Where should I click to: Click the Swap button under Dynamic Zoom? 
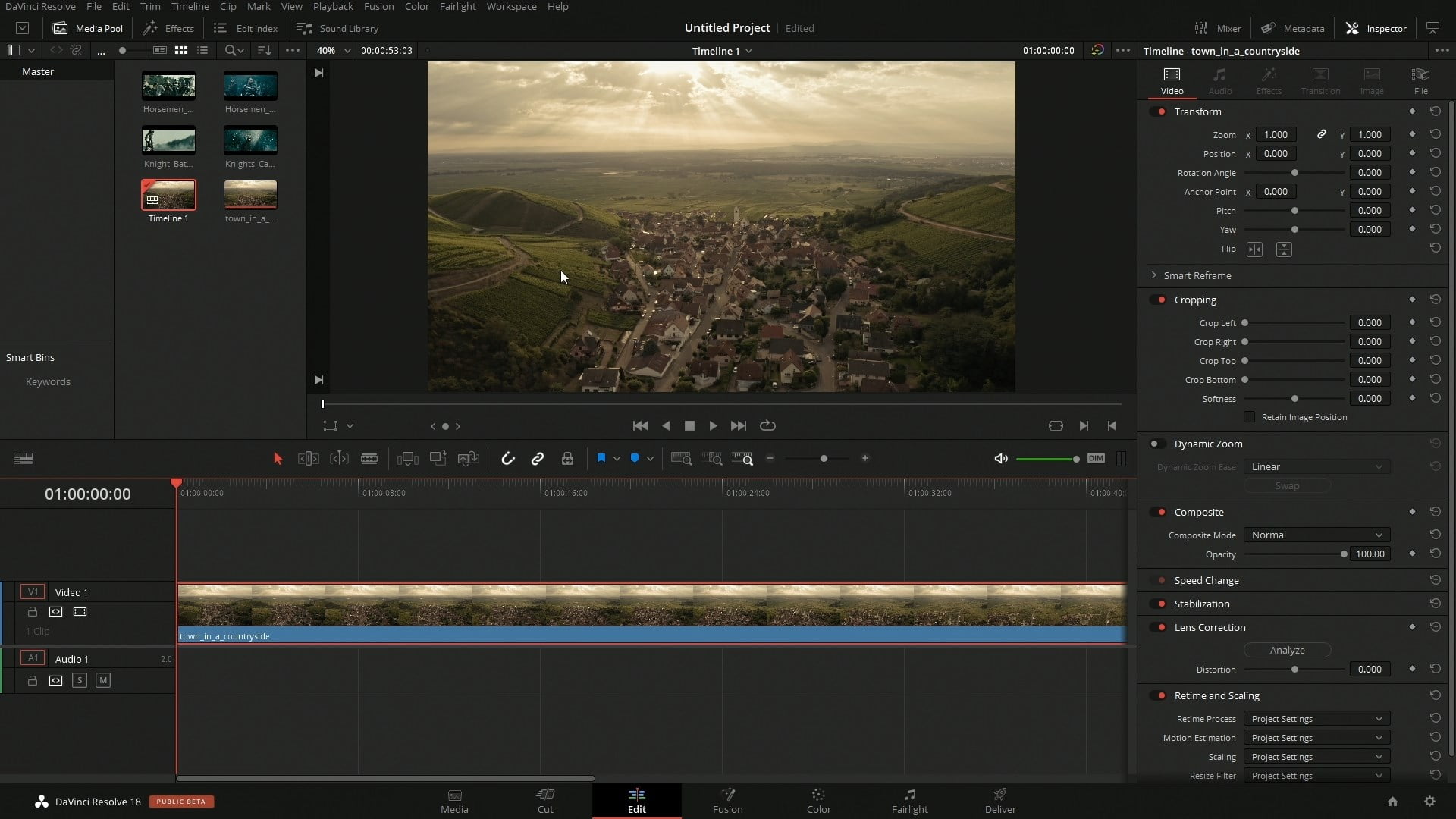tap(1287, 485)
